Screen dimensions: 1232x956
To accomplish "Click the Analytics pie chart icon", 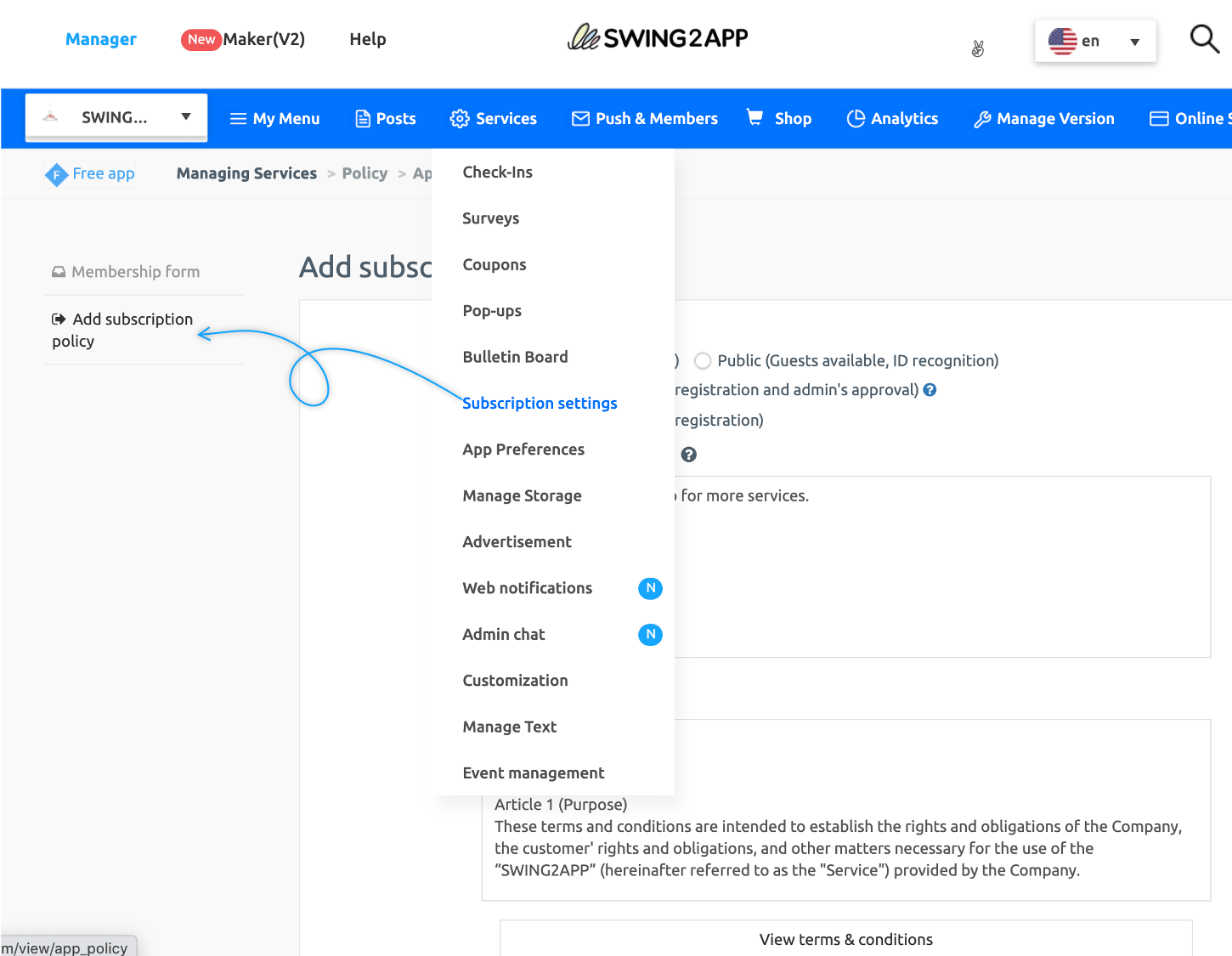I will [856, 119].
